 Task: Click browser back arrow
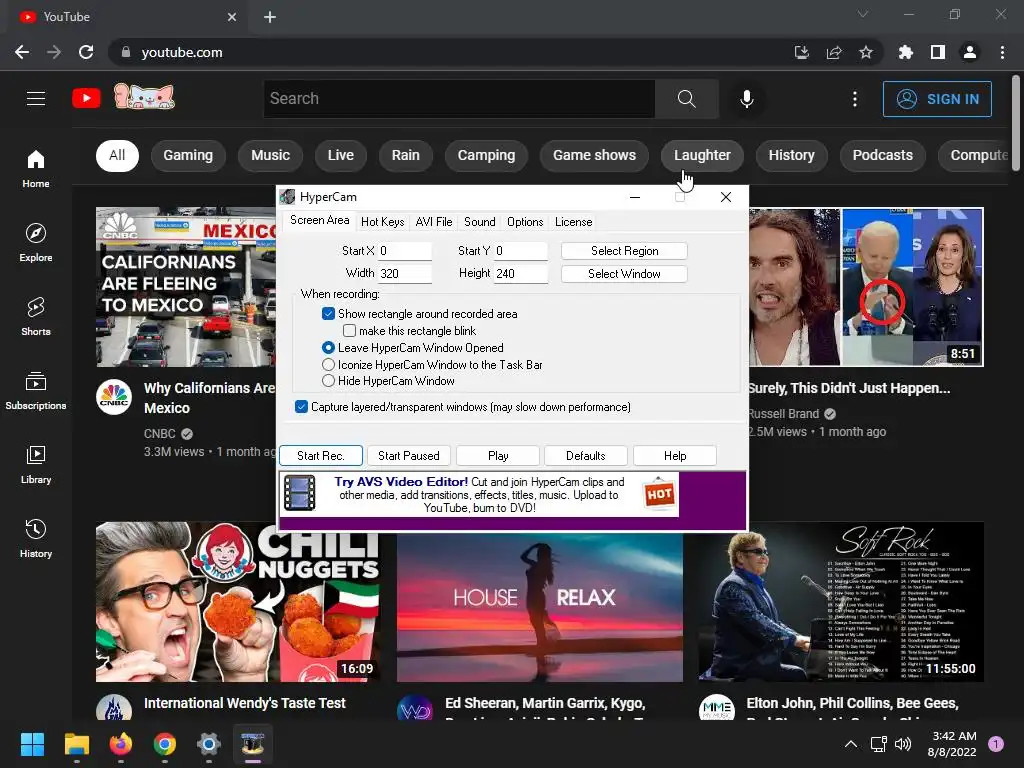(x=22, y=52)
